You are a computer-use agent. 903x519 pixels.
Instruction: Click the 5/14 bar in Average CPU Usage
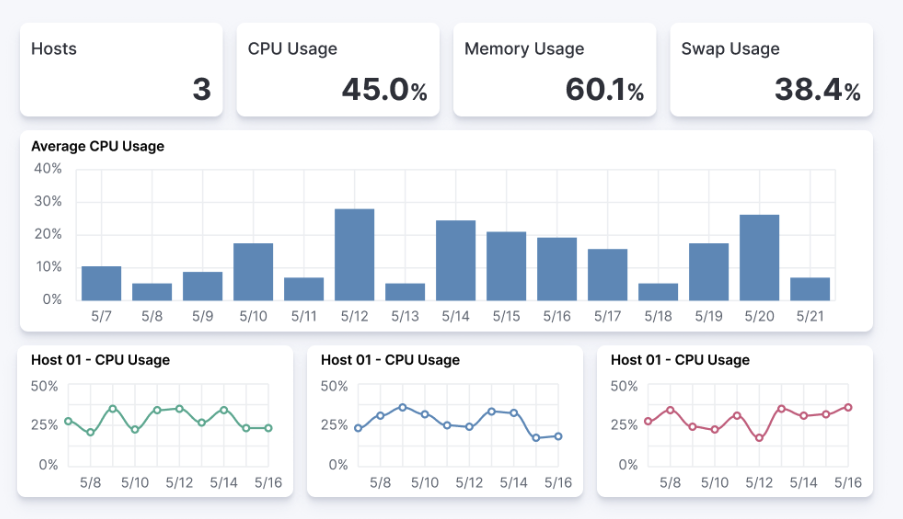click(x=455, y=260)
